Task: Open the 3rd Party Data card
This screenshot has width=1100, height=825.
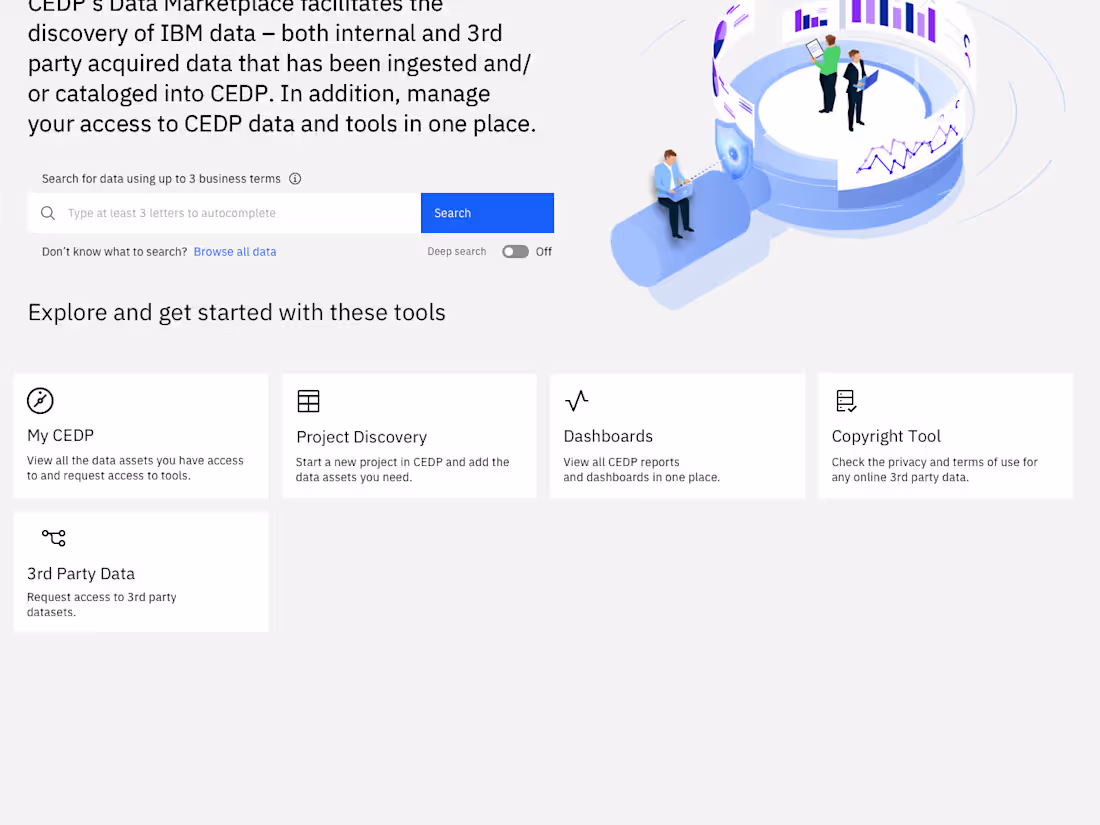Action: (140, 571)
